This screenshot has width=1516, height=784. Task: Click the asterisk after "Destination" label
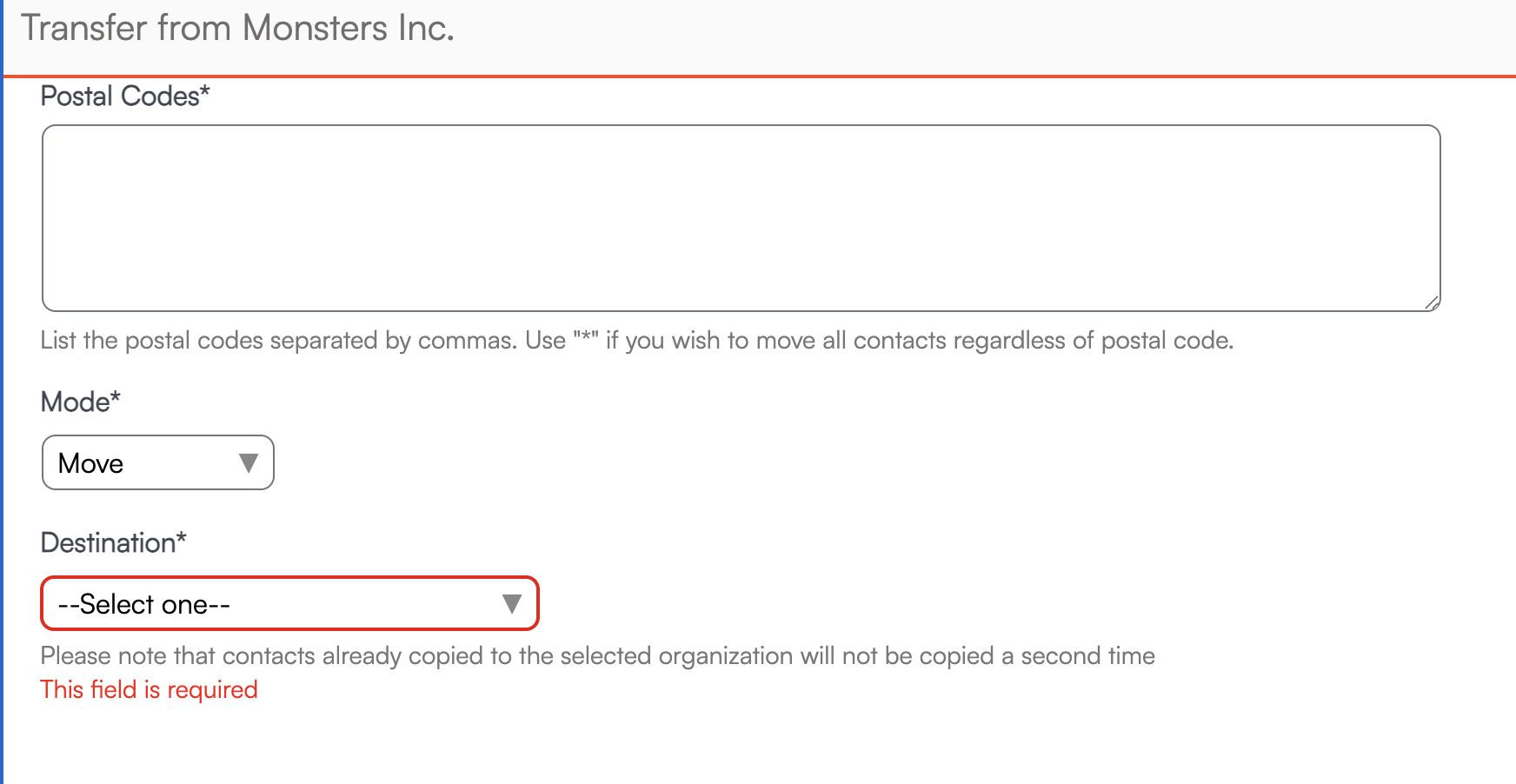(182, 539)
